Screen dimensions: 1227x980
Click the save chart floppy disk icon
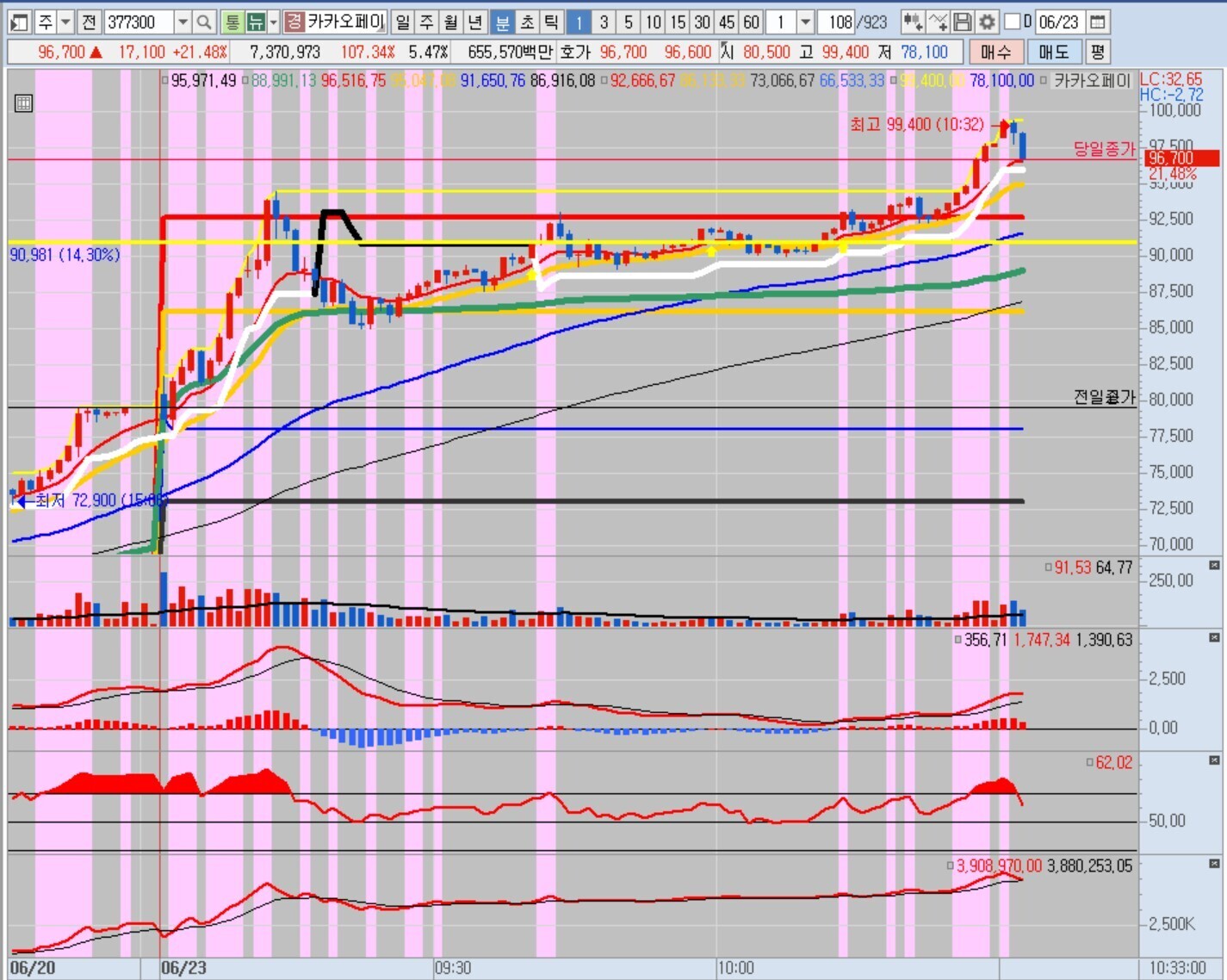(964, 22)
